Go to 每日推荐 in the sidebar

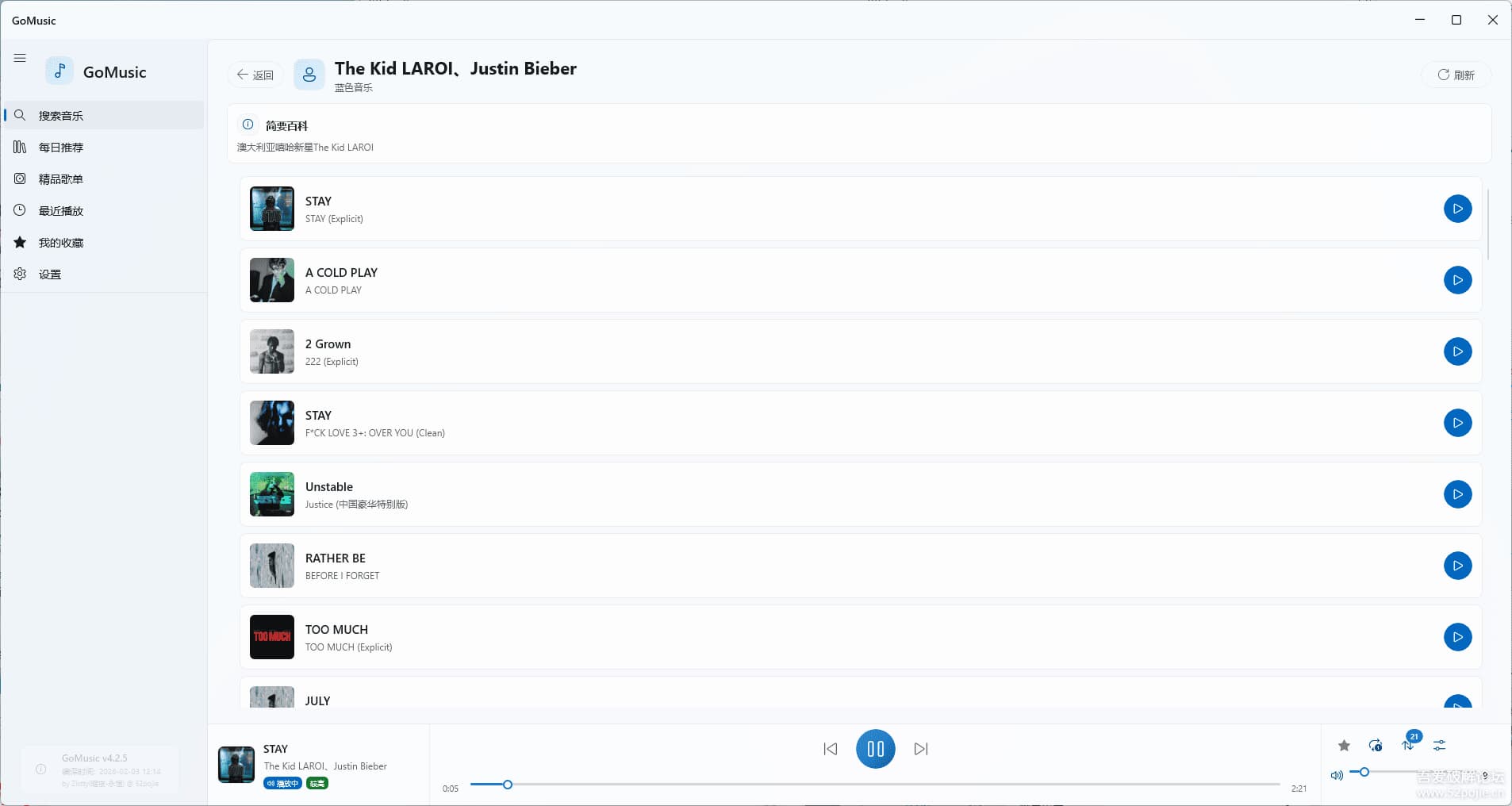click(x=103, y=147)
